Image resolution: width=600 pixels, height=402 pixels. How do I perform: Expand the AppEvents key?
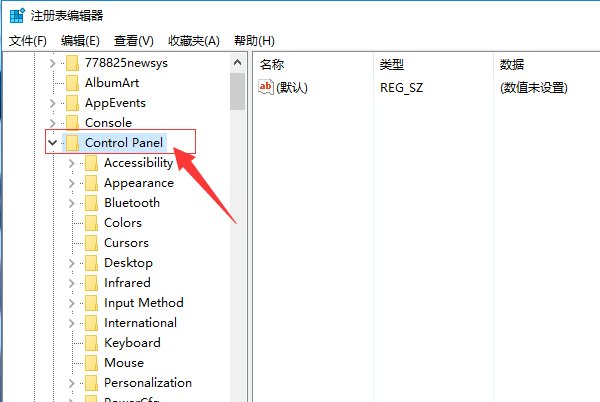(x=52, y=103)
